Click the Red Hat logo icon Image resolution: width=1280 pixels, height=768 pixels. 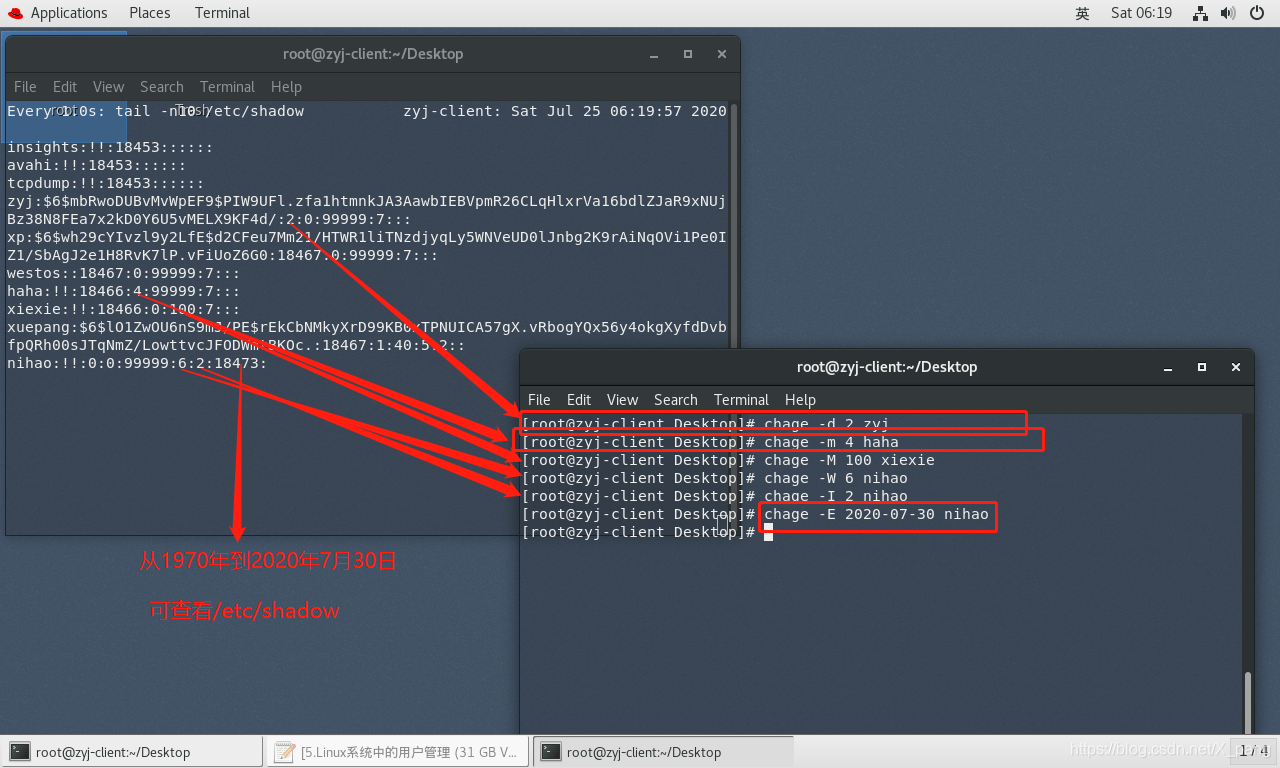(x=14, y=13)
